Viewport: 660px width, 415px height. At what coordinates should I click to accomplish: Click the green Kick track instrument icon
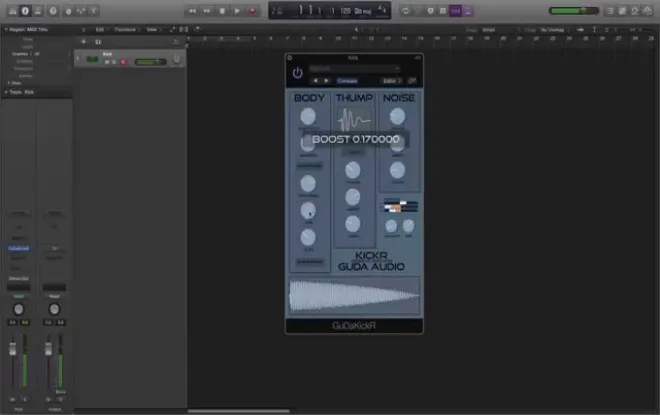point(92,59)
